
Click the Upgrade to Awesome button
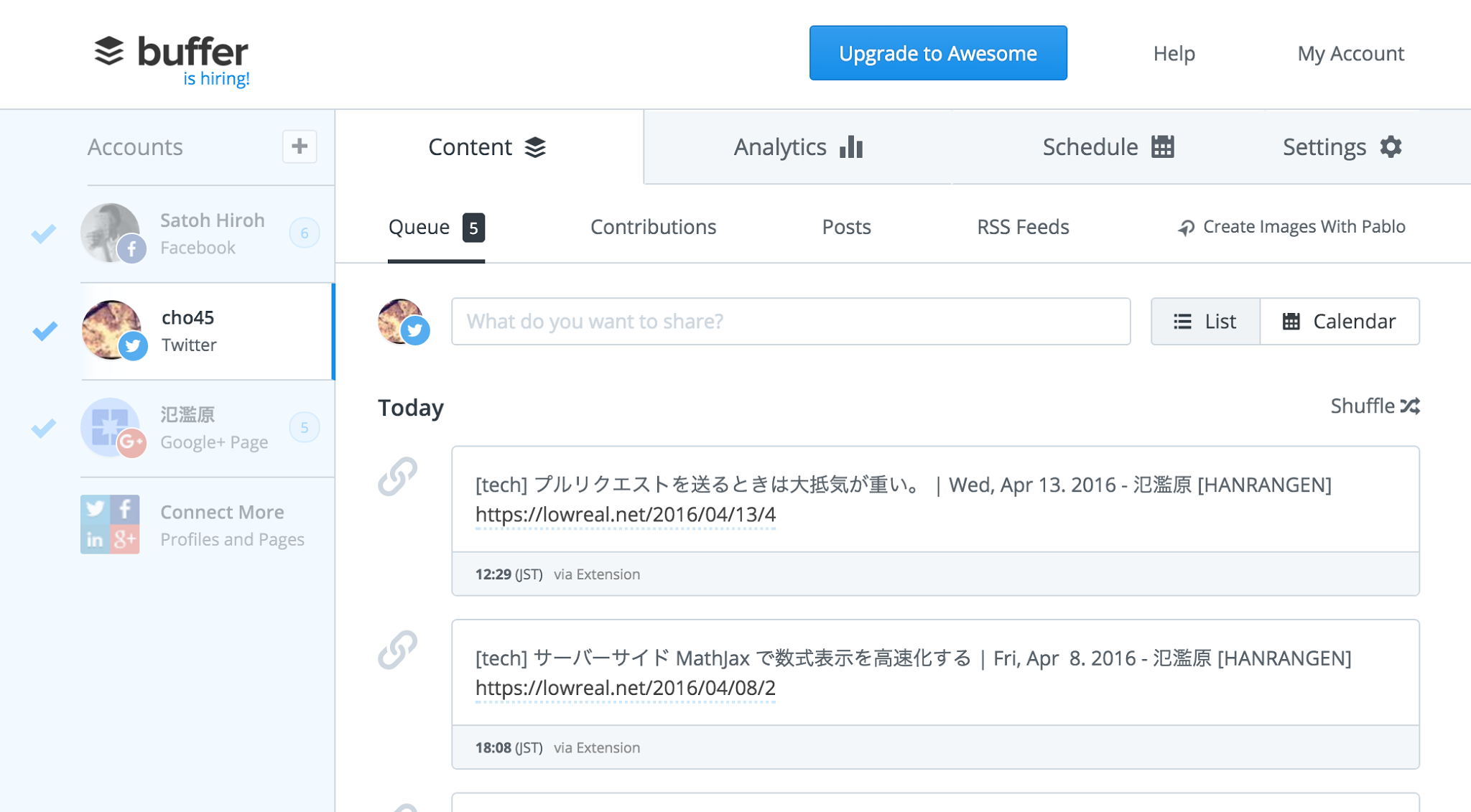[x=937, y=53]
